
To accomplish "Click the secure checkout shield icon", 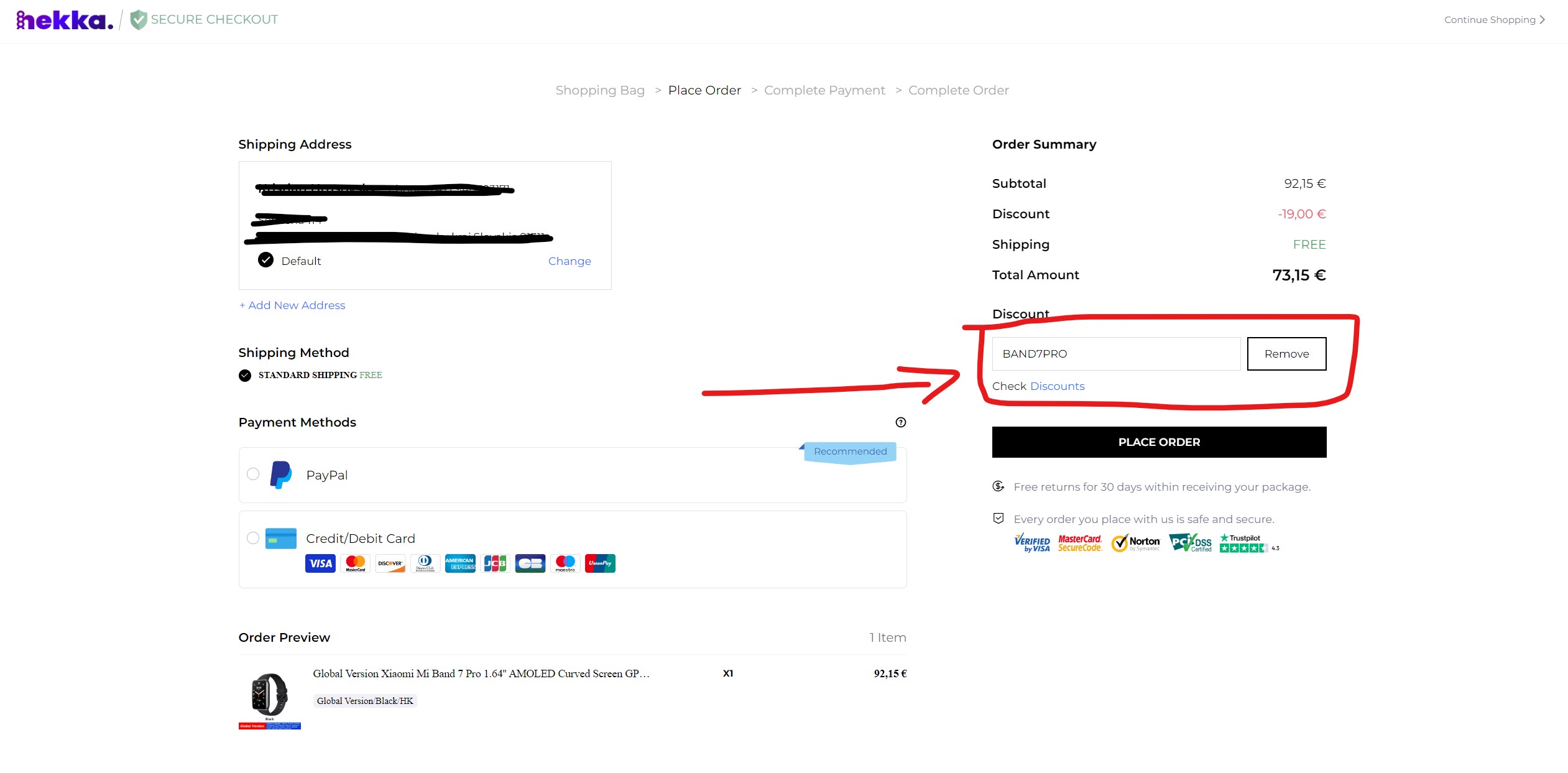I will pyautogui.click(x=139, y=20).
